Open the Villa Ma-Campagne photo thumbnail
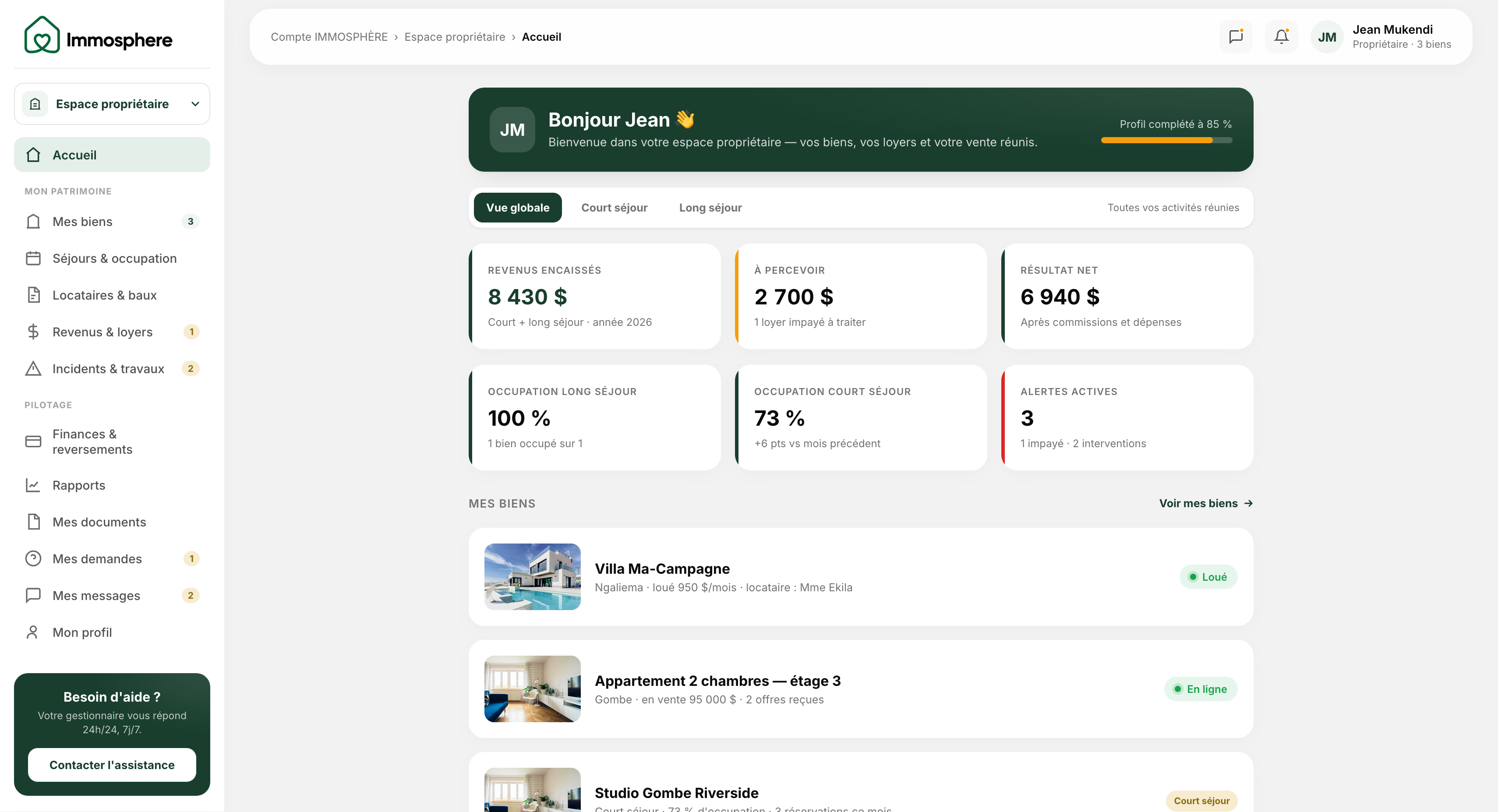 point(532,576)
